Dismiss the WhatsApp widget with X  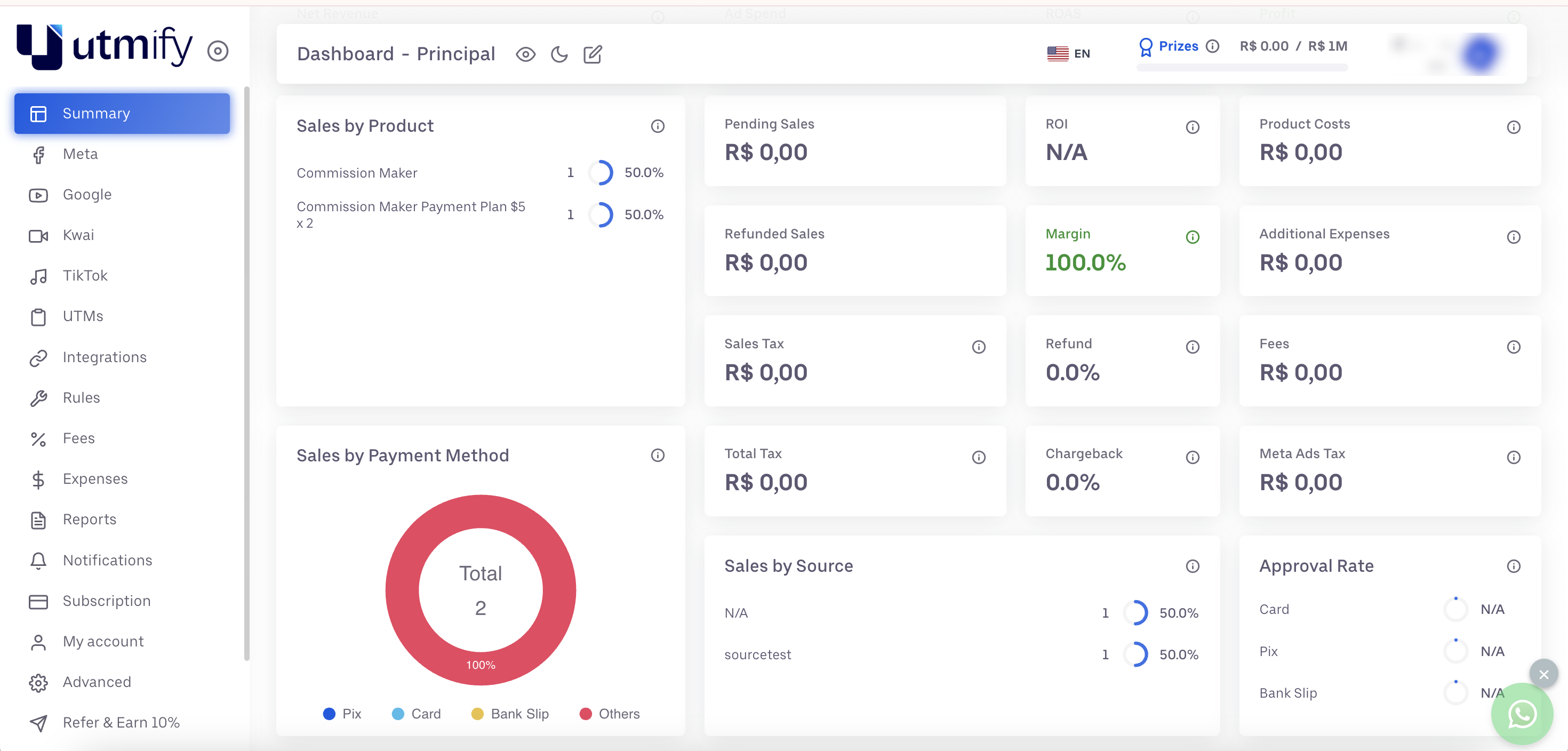pos(1543,674)
